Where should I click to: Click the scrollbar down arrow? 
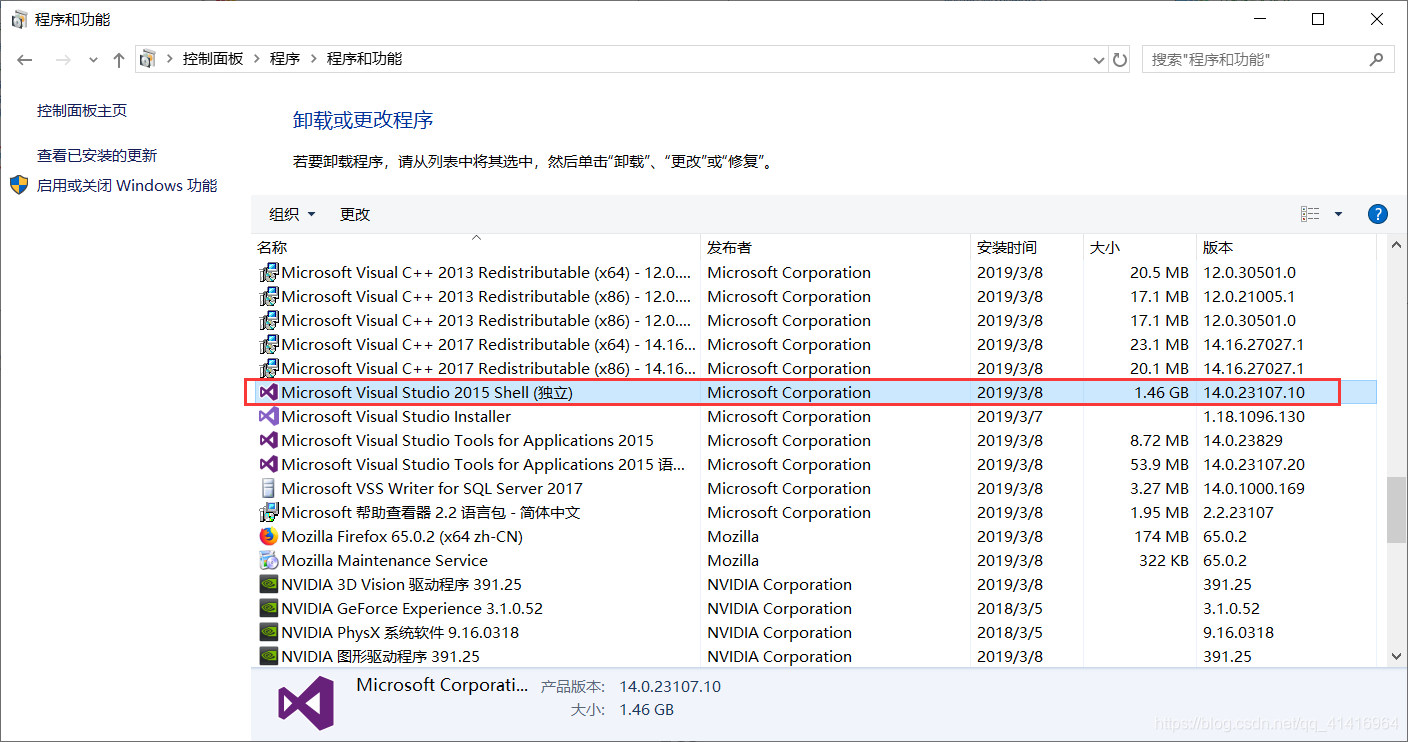1397,656
